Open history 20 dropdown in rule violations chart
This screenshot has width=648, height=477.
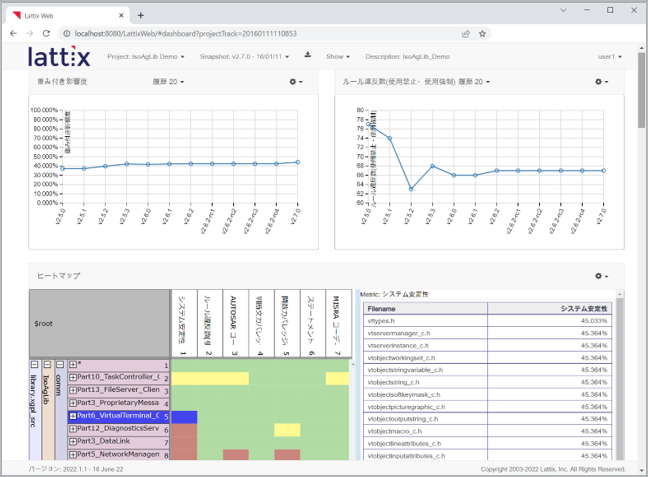474,82
